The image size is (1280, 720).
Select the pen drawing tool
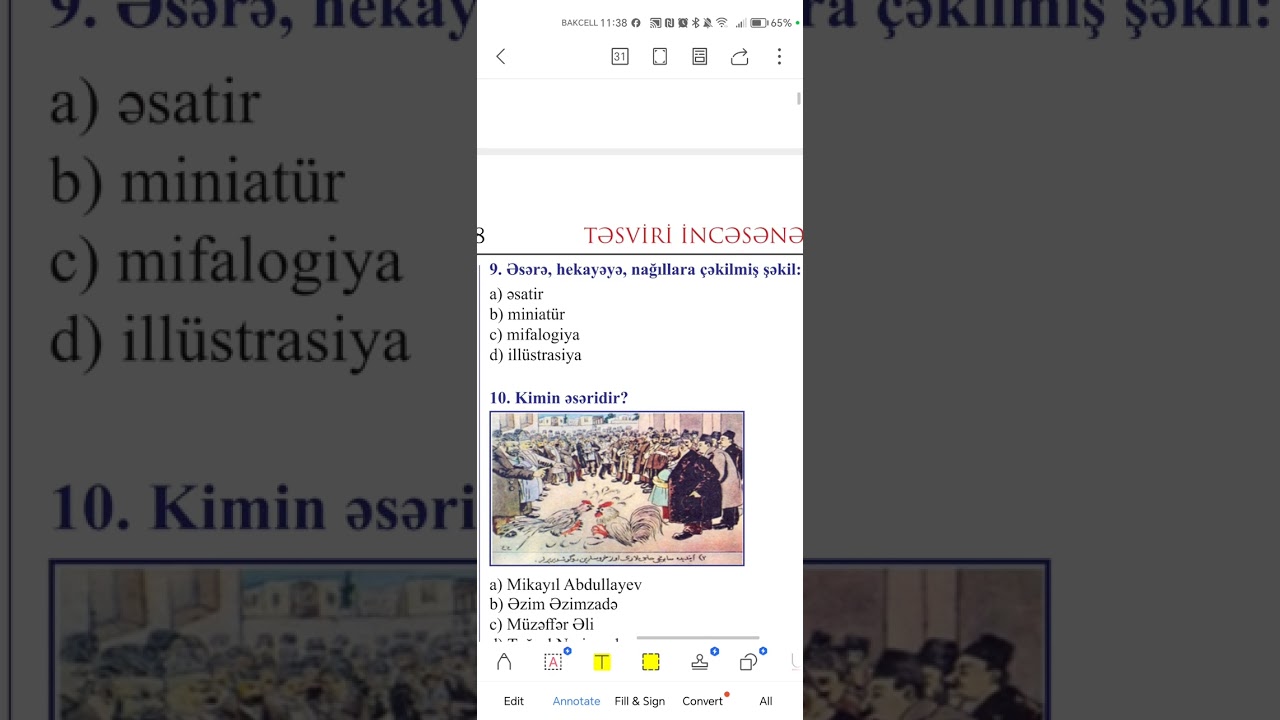click(504, 662)
